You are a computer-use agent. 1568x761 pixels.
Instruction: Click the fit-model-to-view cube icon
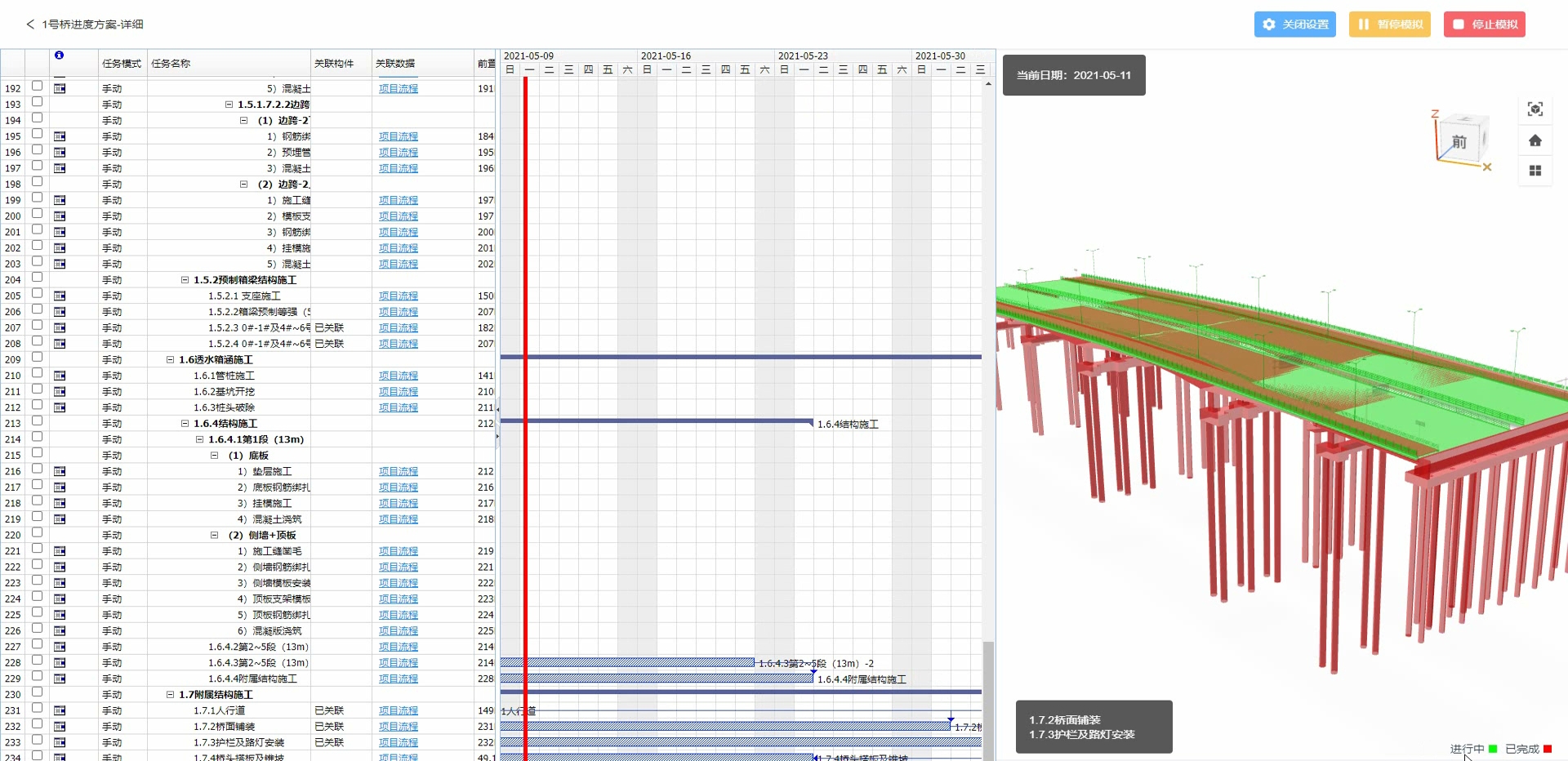click(1535, 109)
